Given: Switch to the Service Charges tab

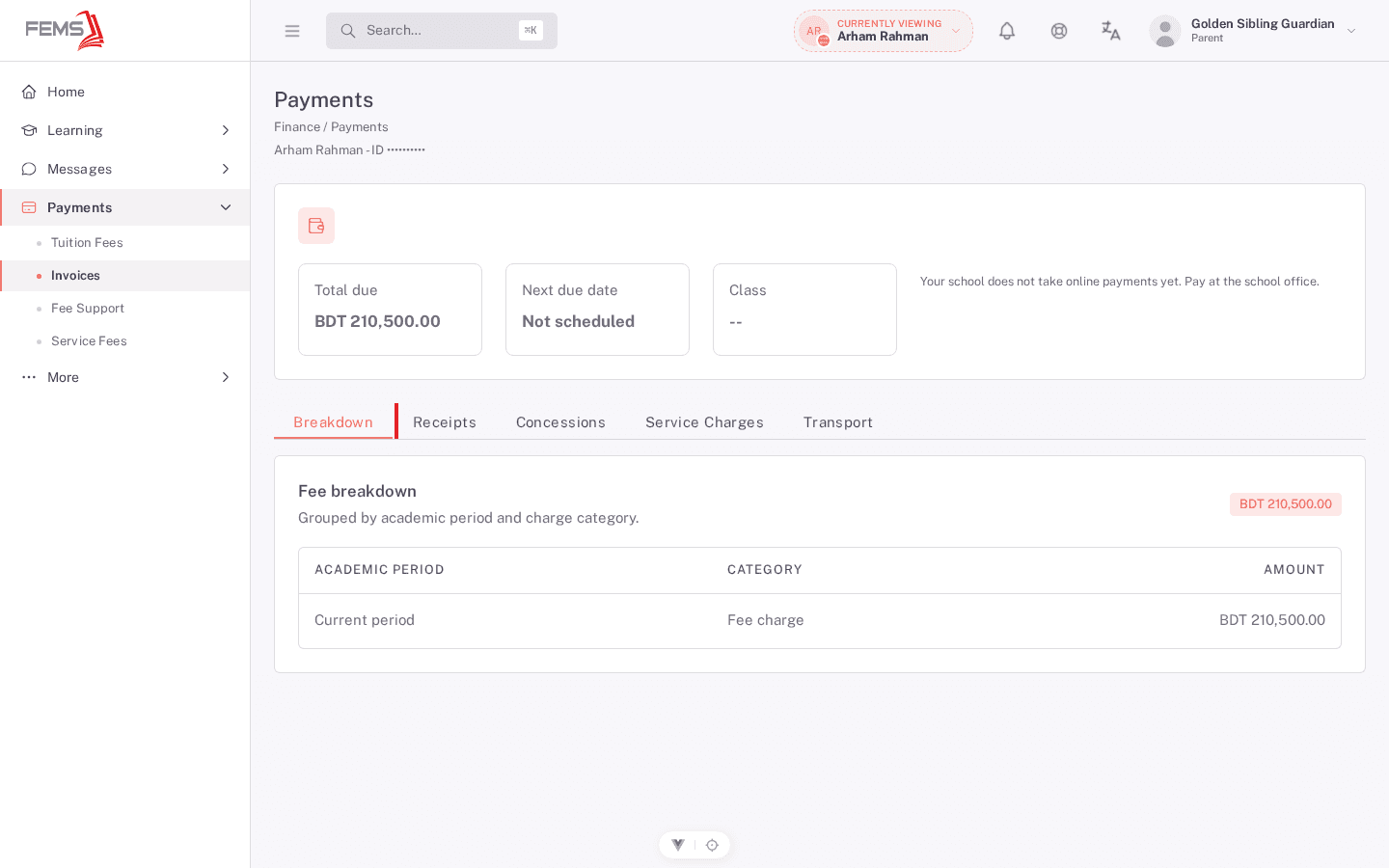Looking at the screenshot, I should click(704, 422).
